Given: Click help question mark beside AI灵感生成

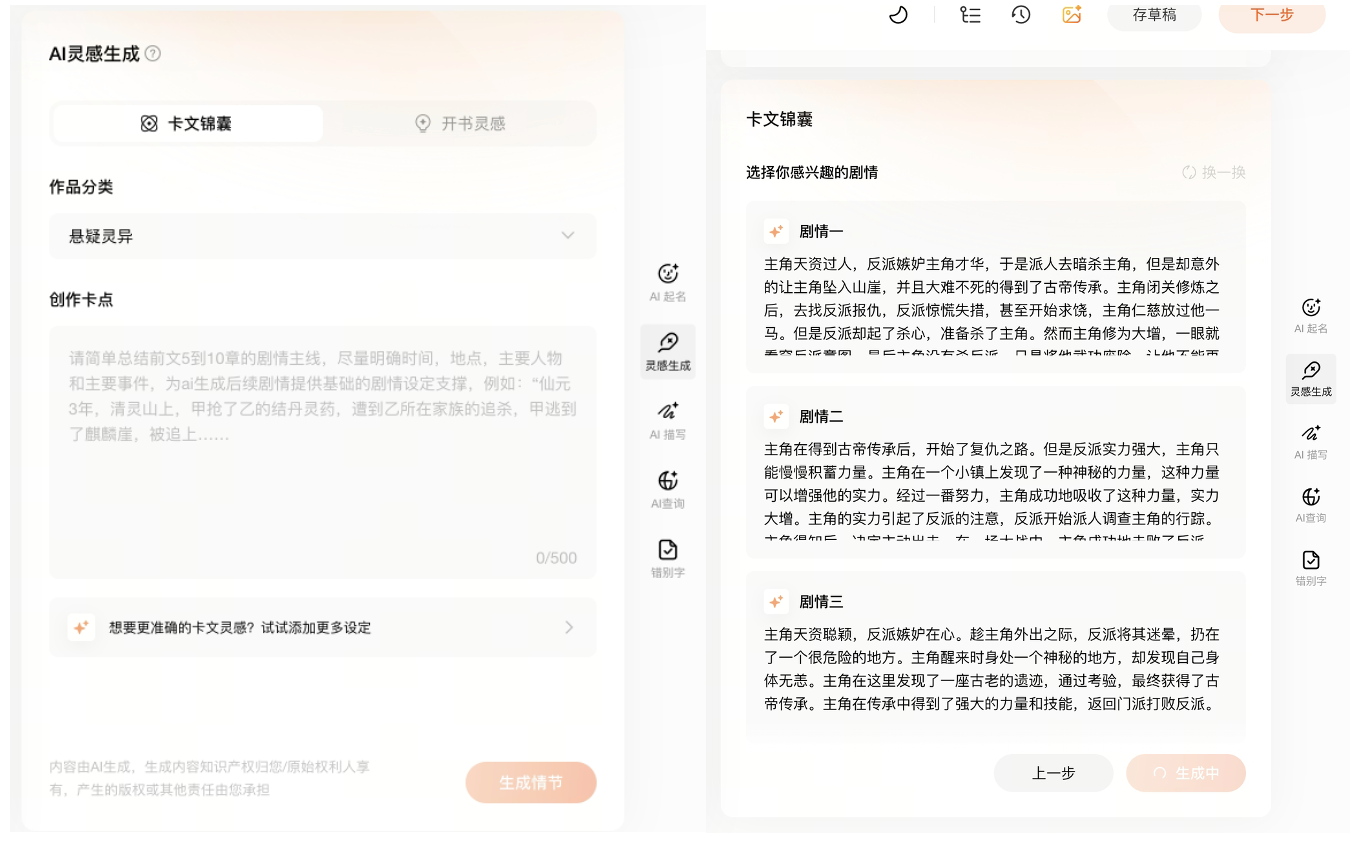Looking at the screenshot, I should coord(153,54).
